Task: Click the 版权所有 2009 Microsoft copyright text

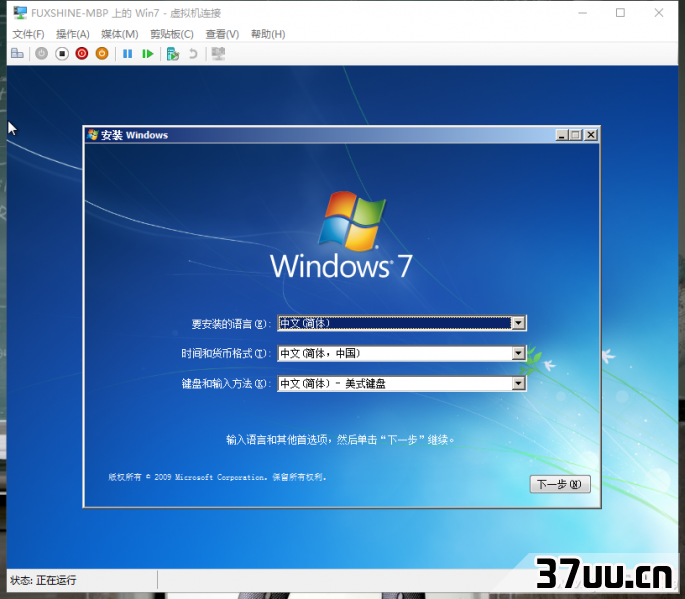Action: click(x=218, y=477)
